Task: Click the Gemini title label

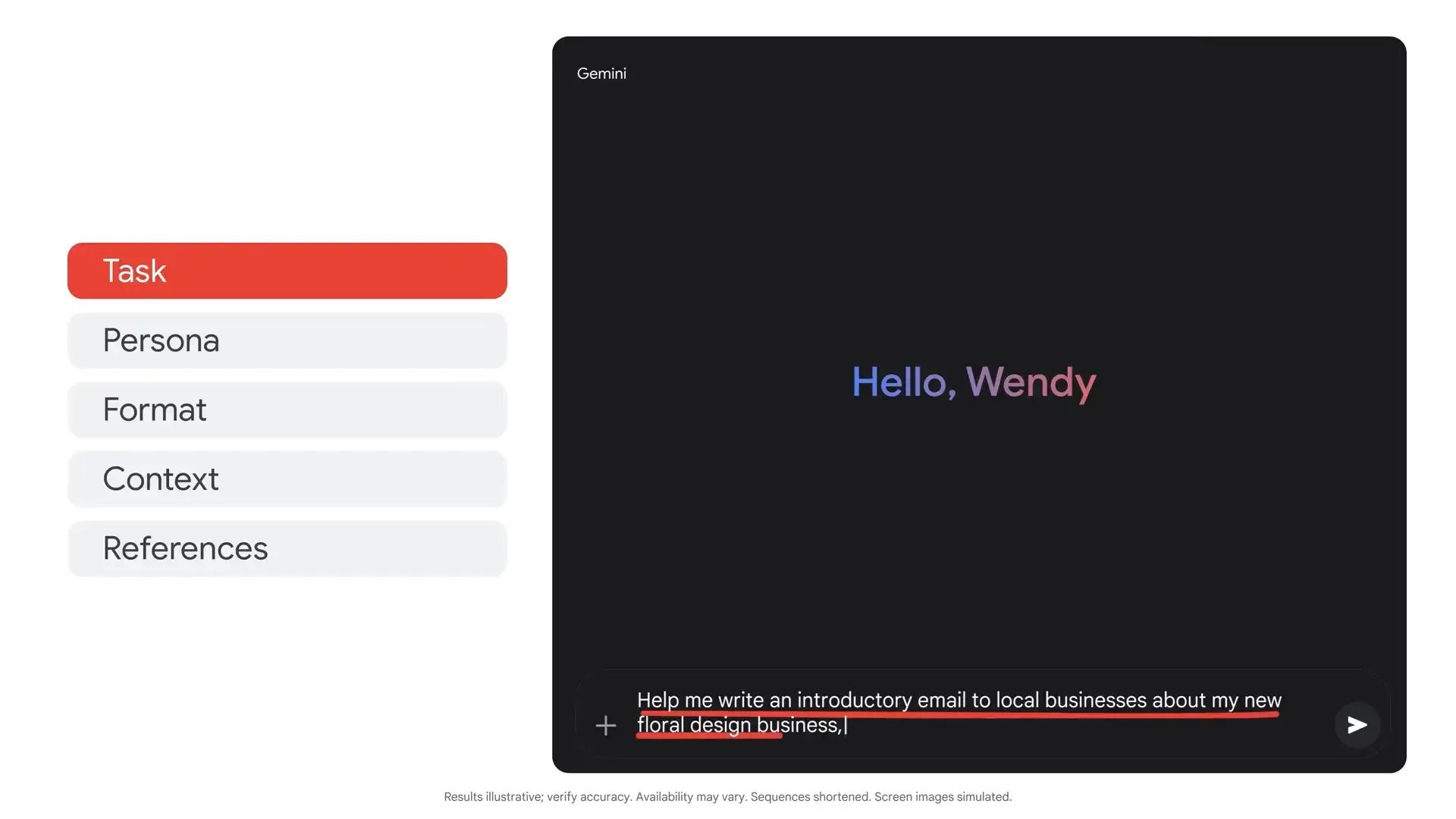Action: point(601,74)
